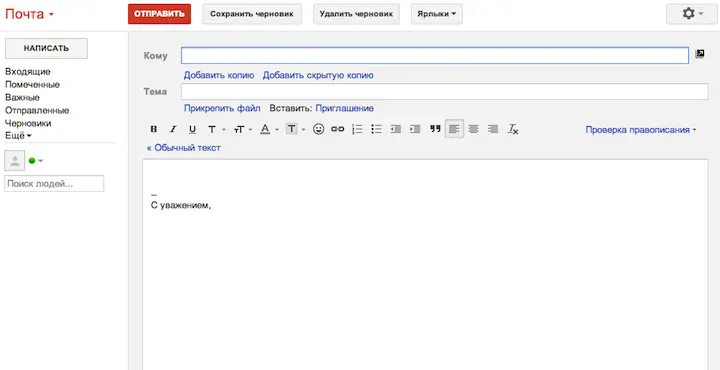
Task: Open the Помеченные folder
Action: point(32,84)
